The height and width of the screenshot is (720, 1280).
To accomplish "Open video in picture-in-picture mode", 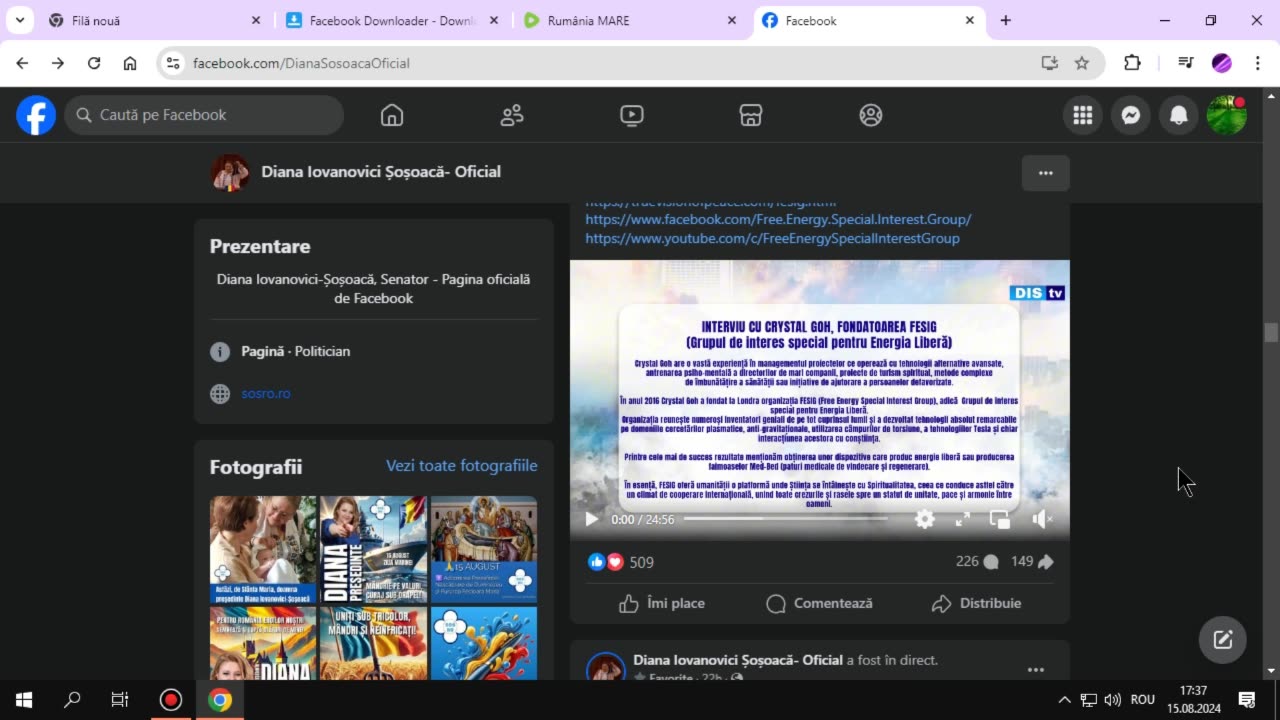I will 999,519.
